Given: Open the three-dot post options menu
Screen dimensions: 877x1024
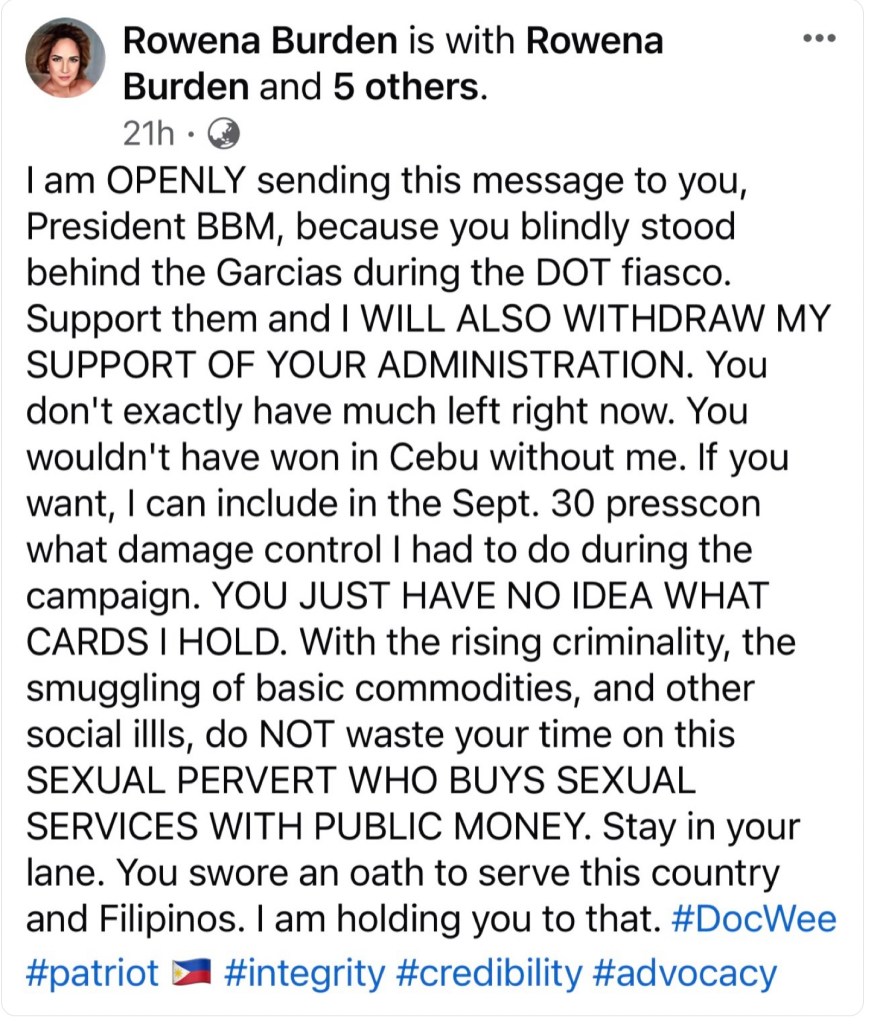Looking at the screenshot, I should [x=818, y=39].
